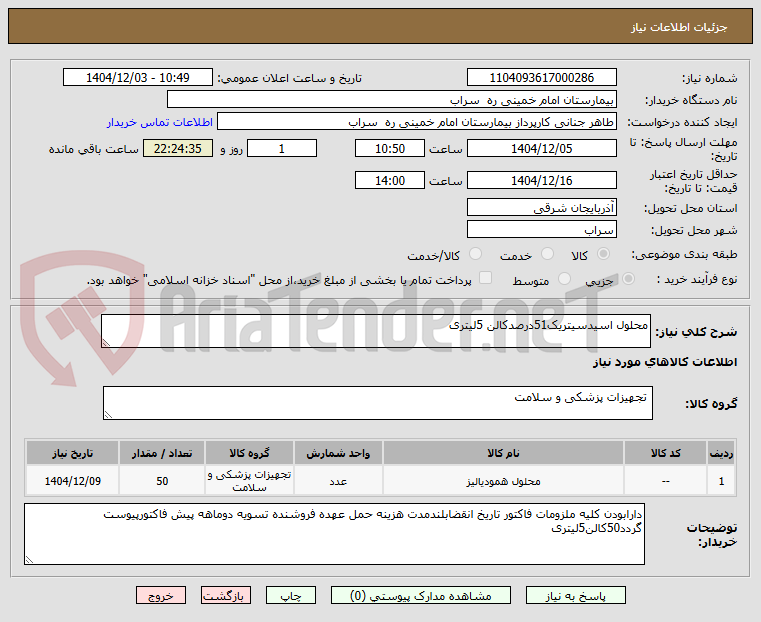Click the announcement date field 1404/12/03 - 10:49

[138, 77]
